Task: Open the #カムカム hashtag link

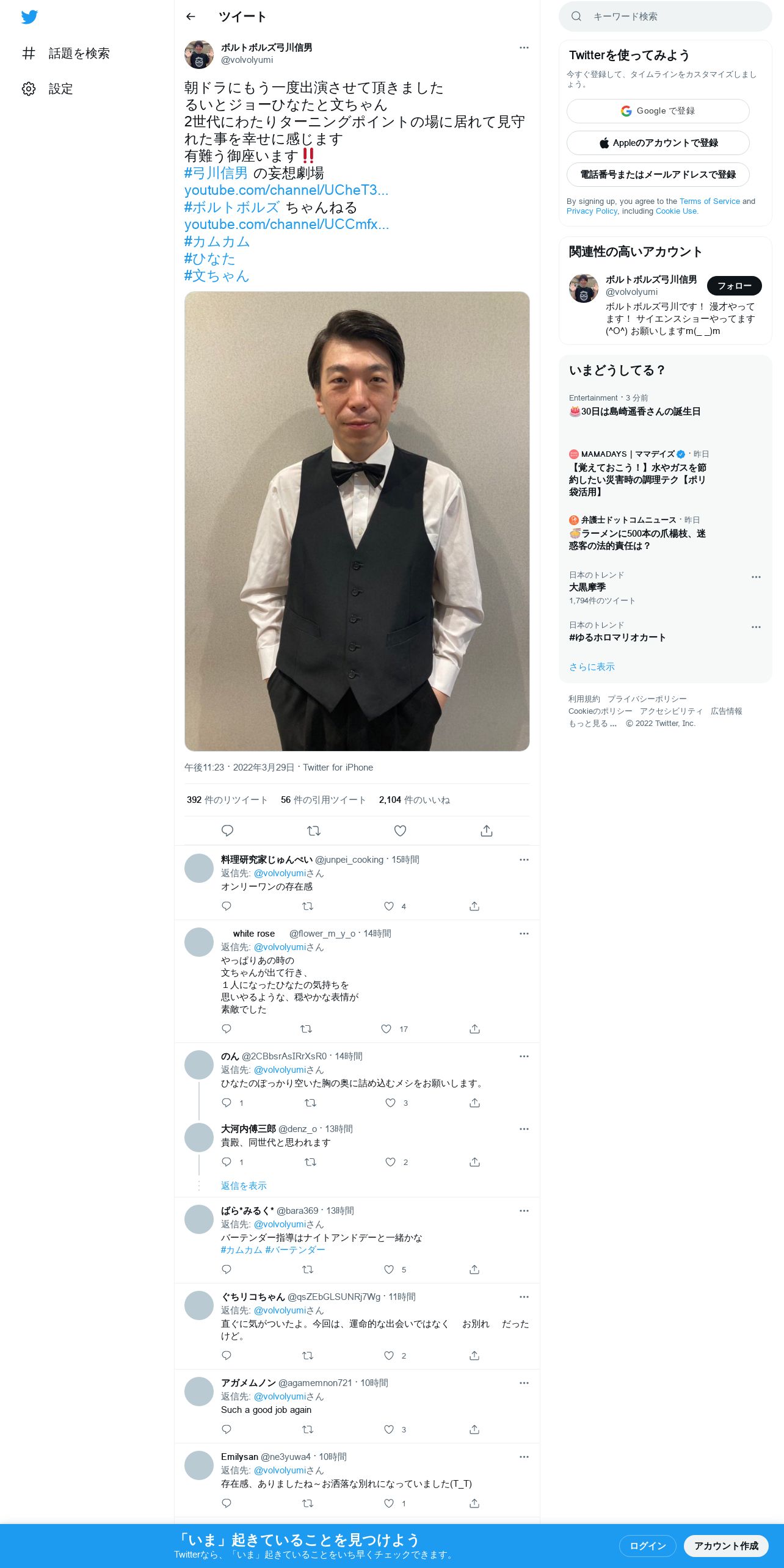Action: (x=217, y=242)
